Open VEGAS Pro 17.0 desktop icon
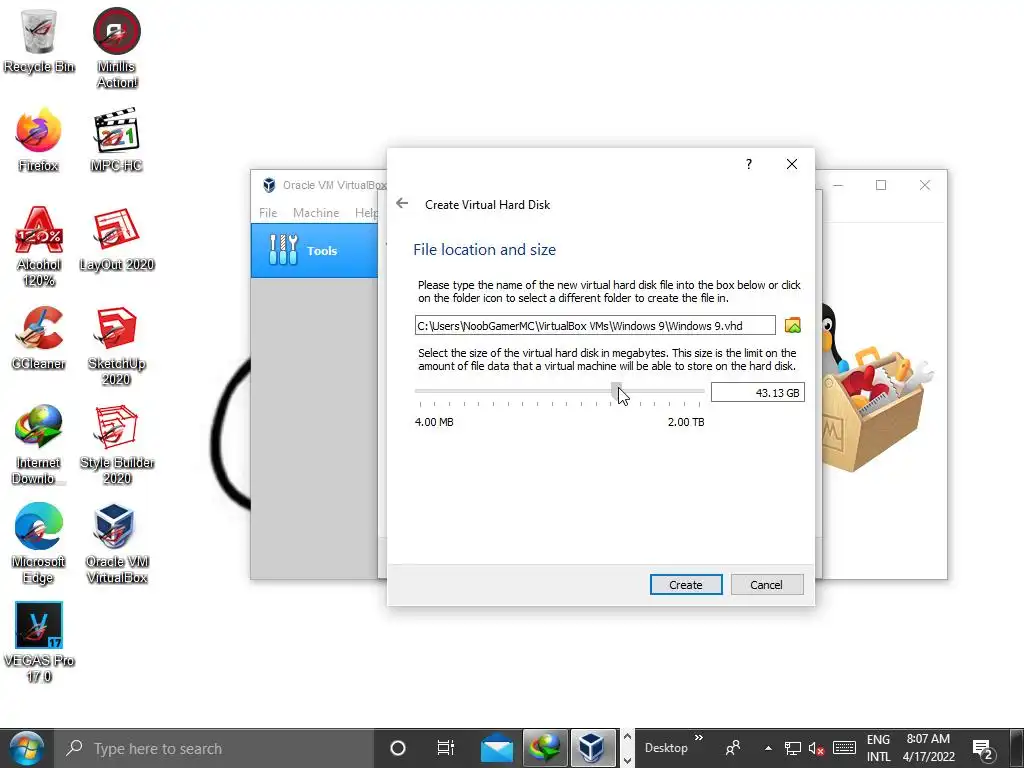The width and height of the screenshot is (1024, 768). click(39, 643)
